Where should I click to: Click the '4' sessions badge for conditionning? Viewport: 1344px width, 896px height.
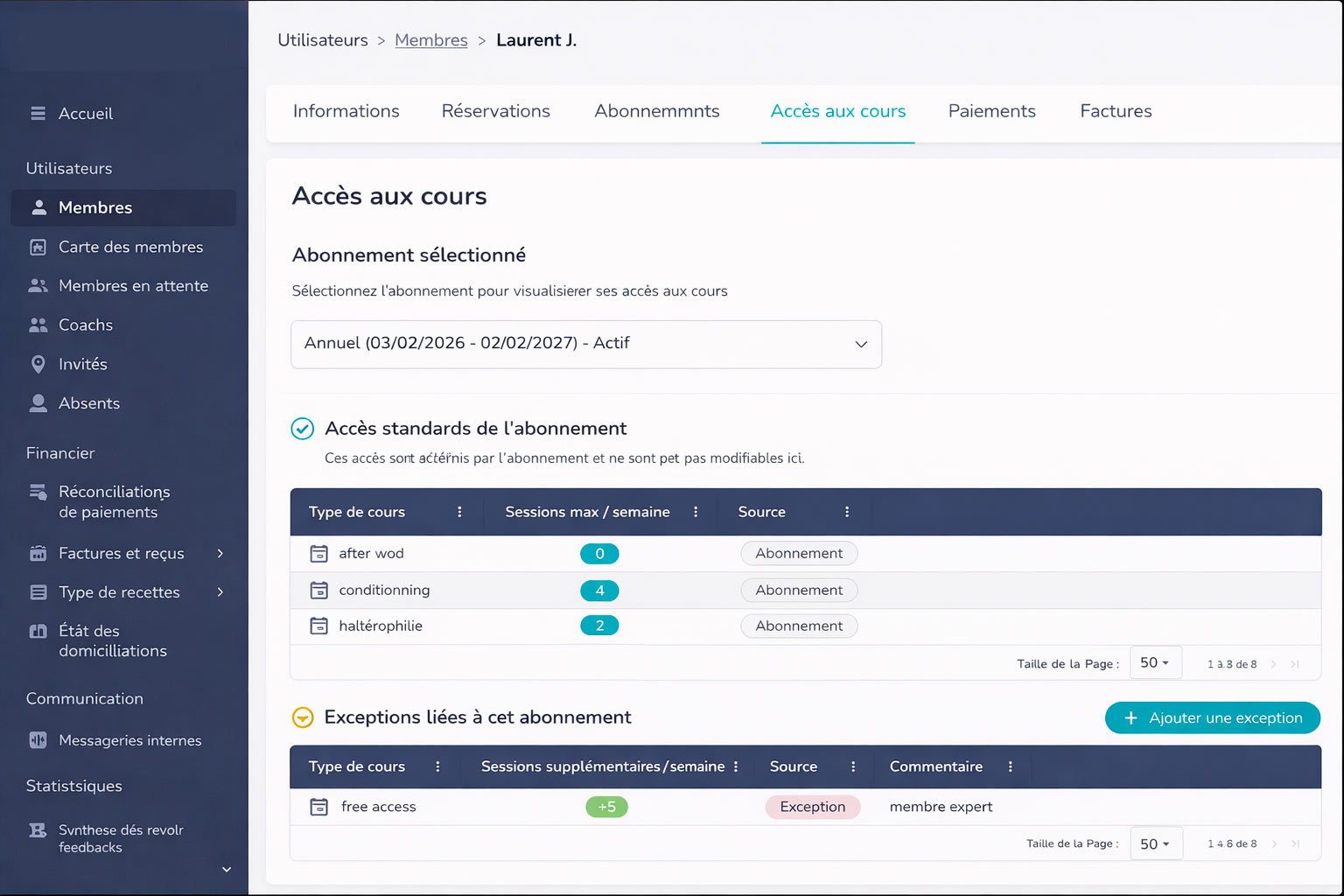pos(599,591)
